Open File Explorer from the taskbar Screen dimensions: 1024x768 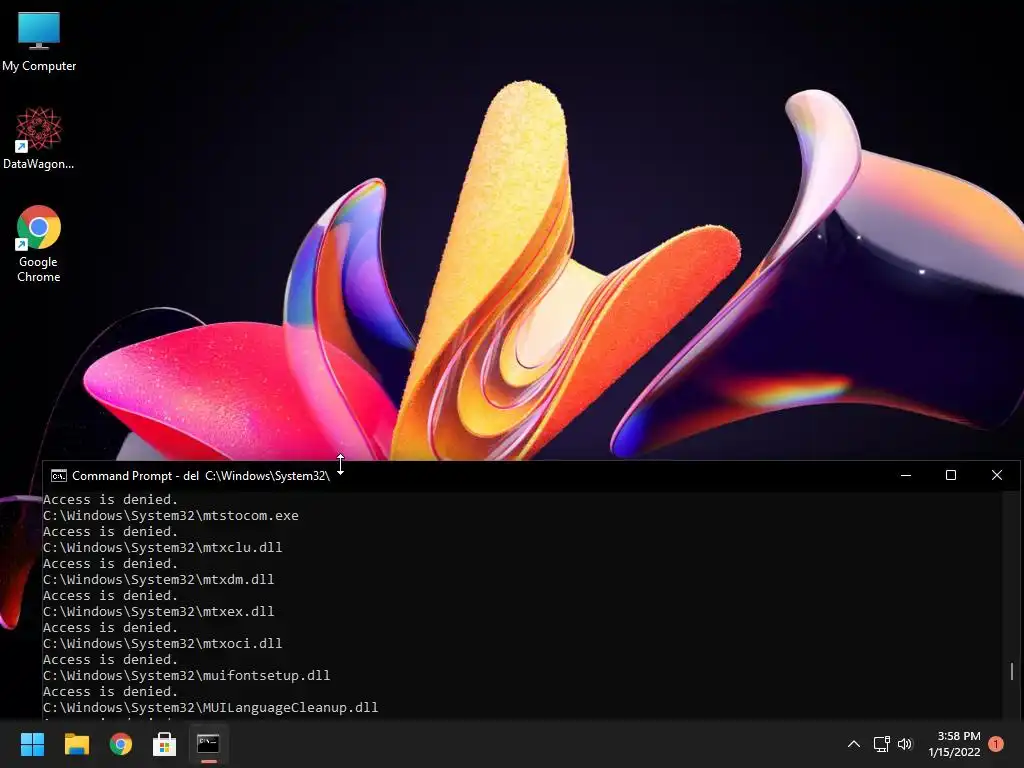(x=76, y=744)
